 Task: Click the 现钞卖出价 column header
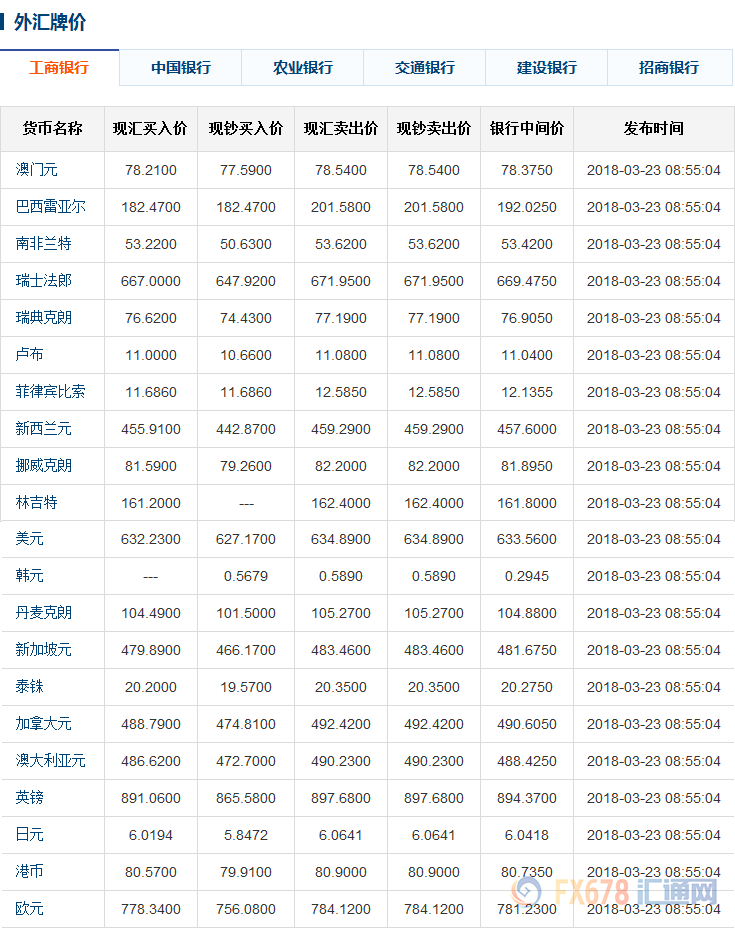pyautogui.click(x=434, y=128)
